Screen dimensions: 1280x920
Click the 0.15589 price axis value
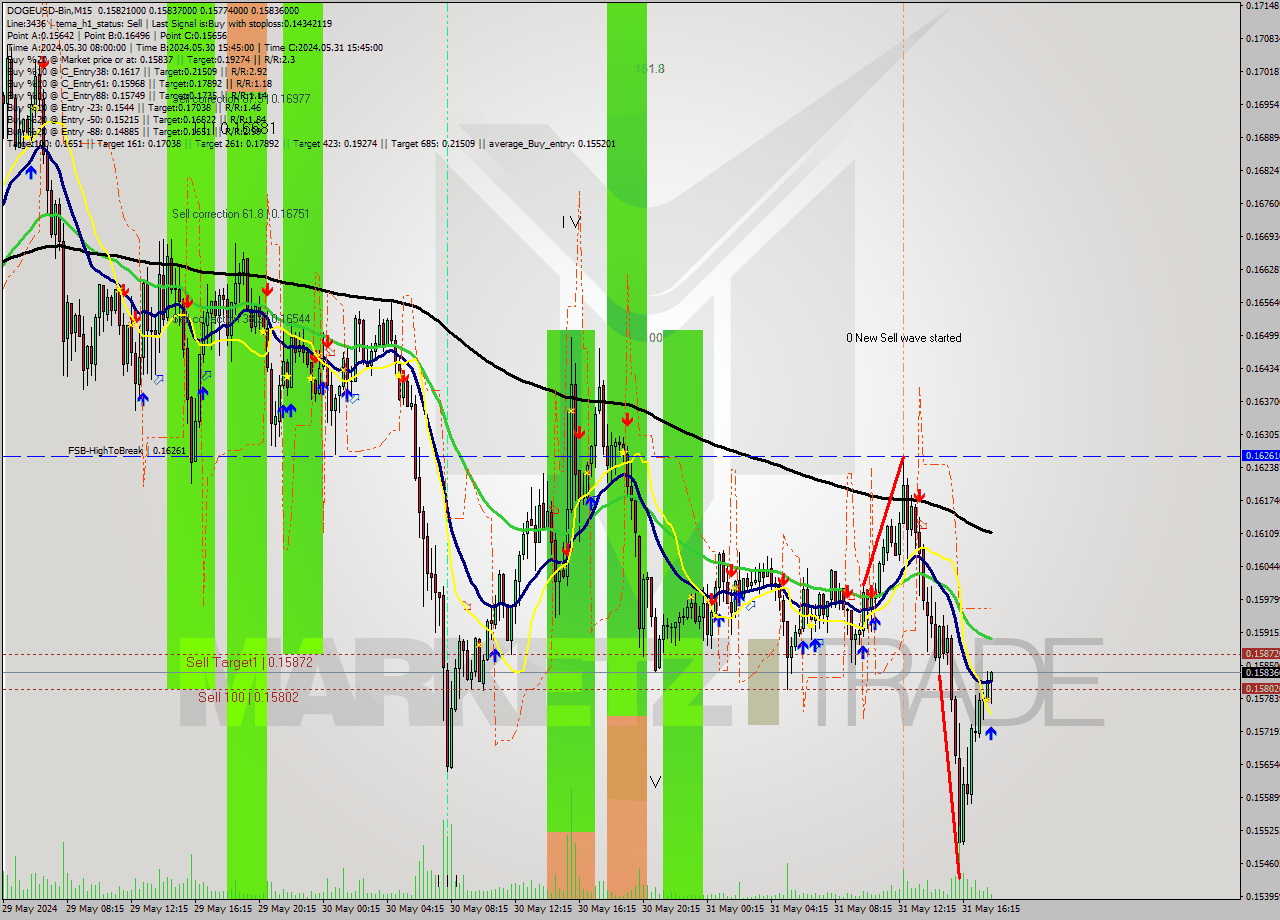1262,798
